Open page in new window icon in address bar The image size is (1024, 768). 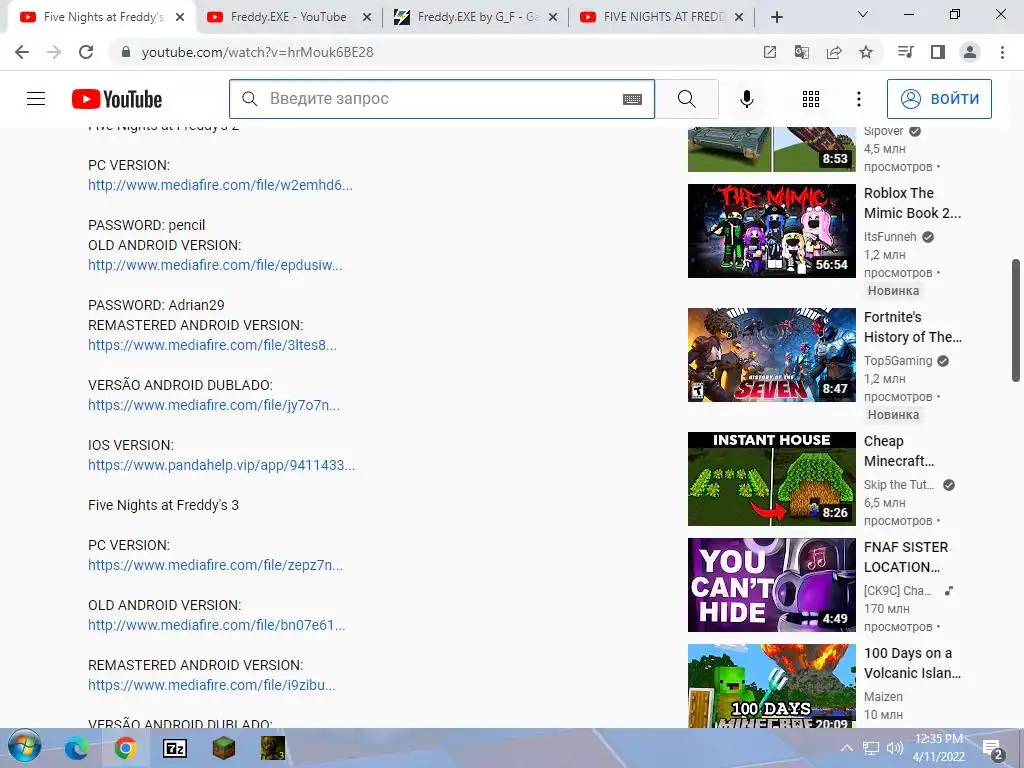pyautogui.click(x=770, y=52)
